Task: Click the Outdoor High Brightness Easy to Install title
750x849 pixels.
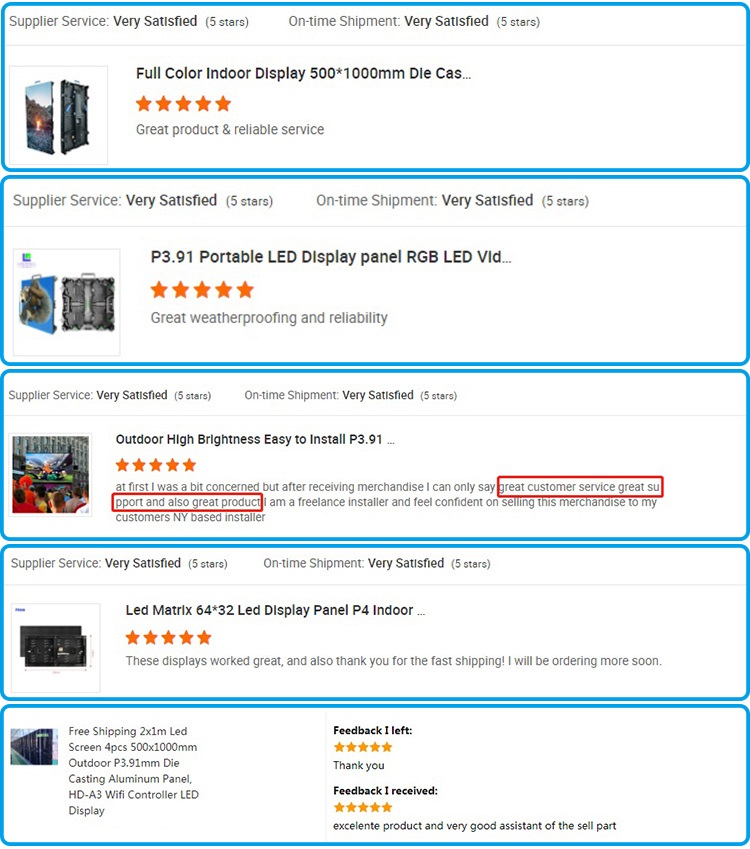Action: point(255,439)
